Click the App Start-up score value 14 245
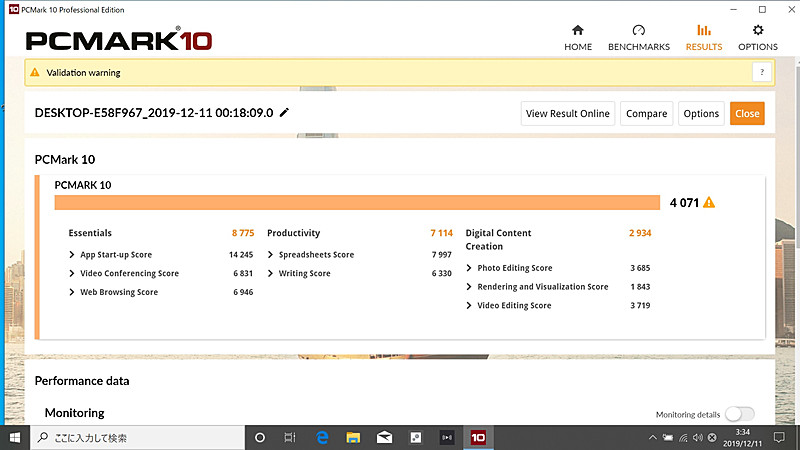This screenshot has height=450, width=800. (x=241, y=255)
